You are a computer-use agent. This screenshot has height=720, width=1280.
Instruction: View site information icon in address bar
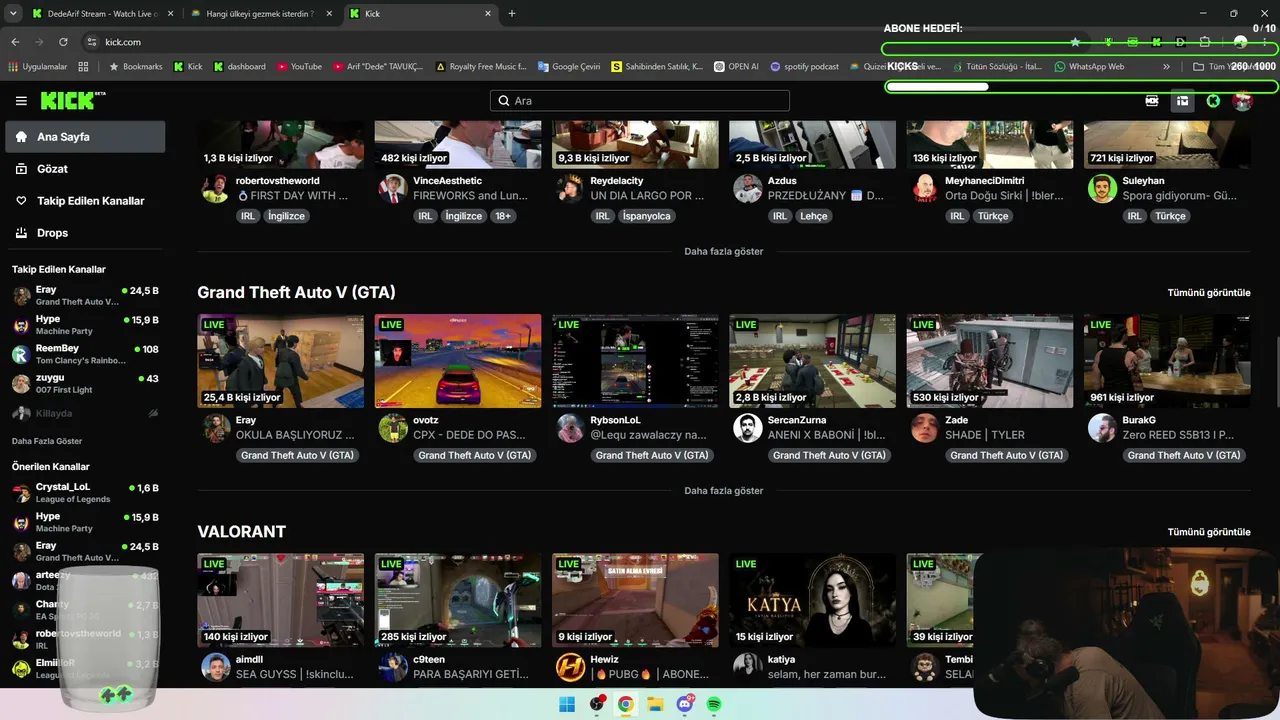click(92, 42)
